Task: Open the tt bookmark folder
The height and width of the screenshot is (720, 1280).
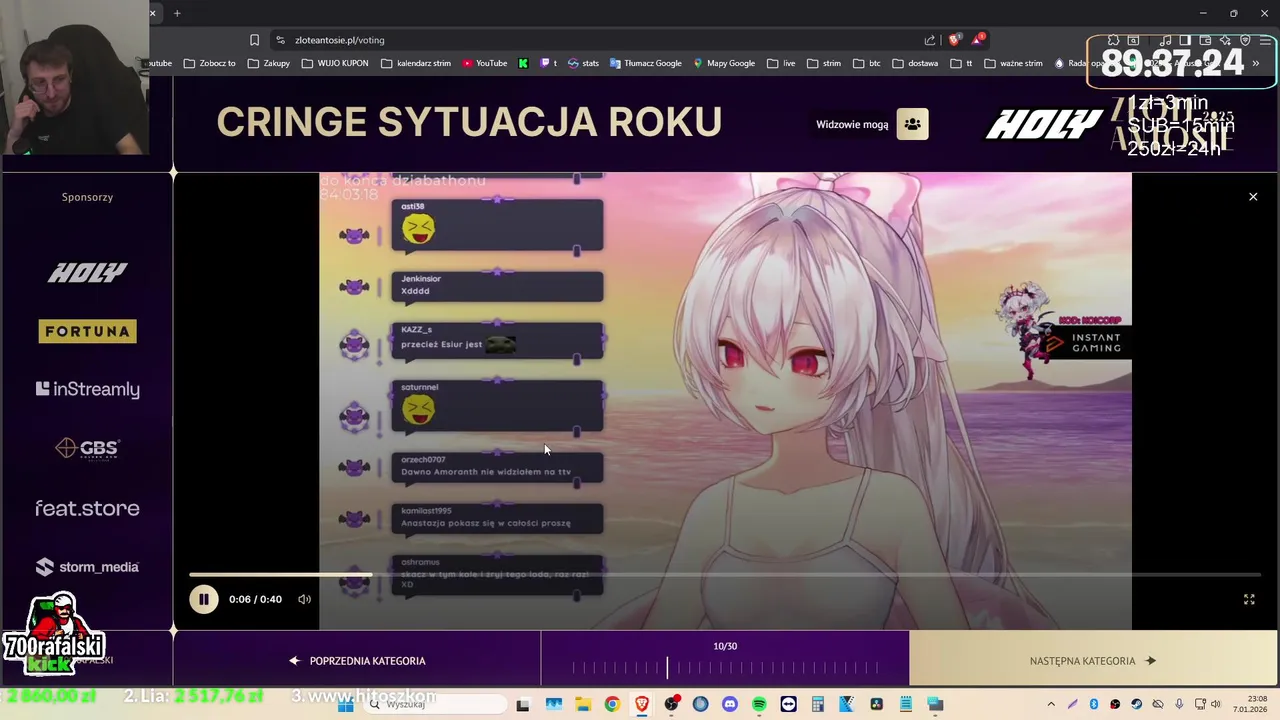Action: 961,63
